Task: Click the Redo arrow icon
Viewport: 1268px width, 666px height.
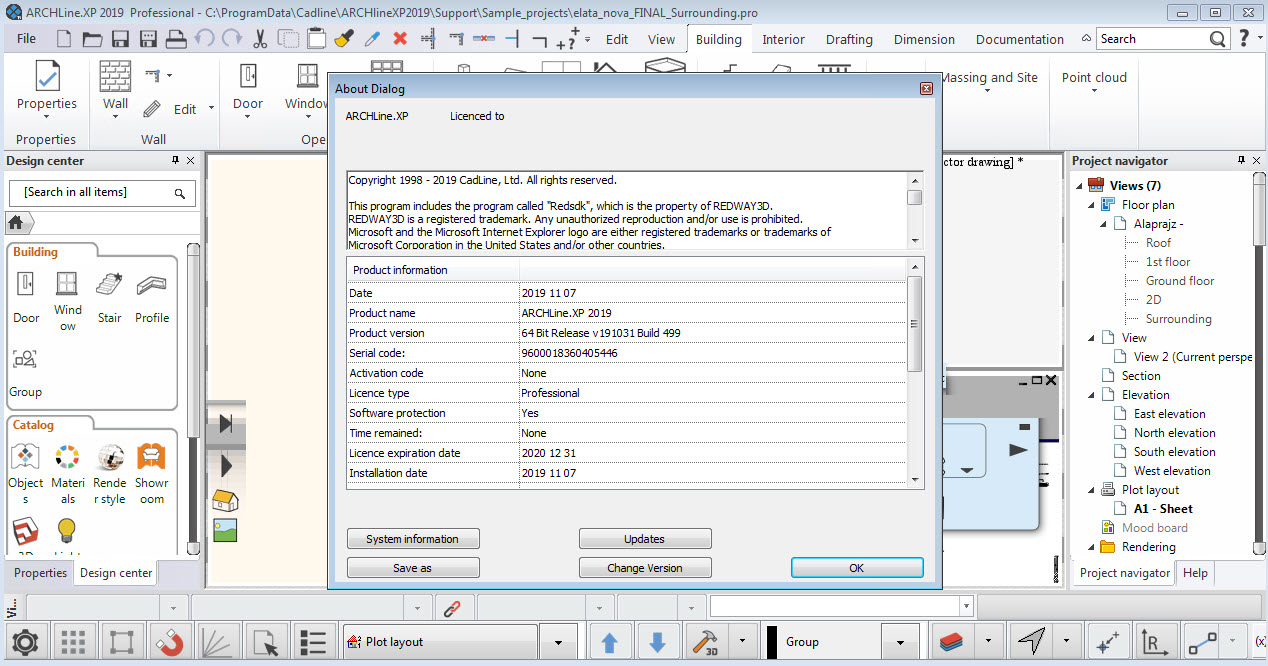Action: tap(232, 39)
